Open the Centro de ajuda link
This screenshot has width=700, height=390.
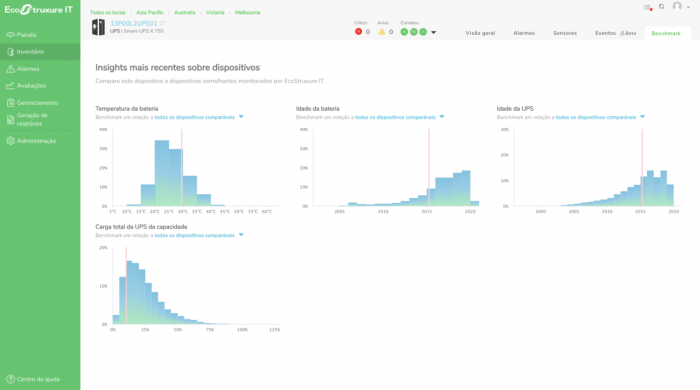pos(38,379)
